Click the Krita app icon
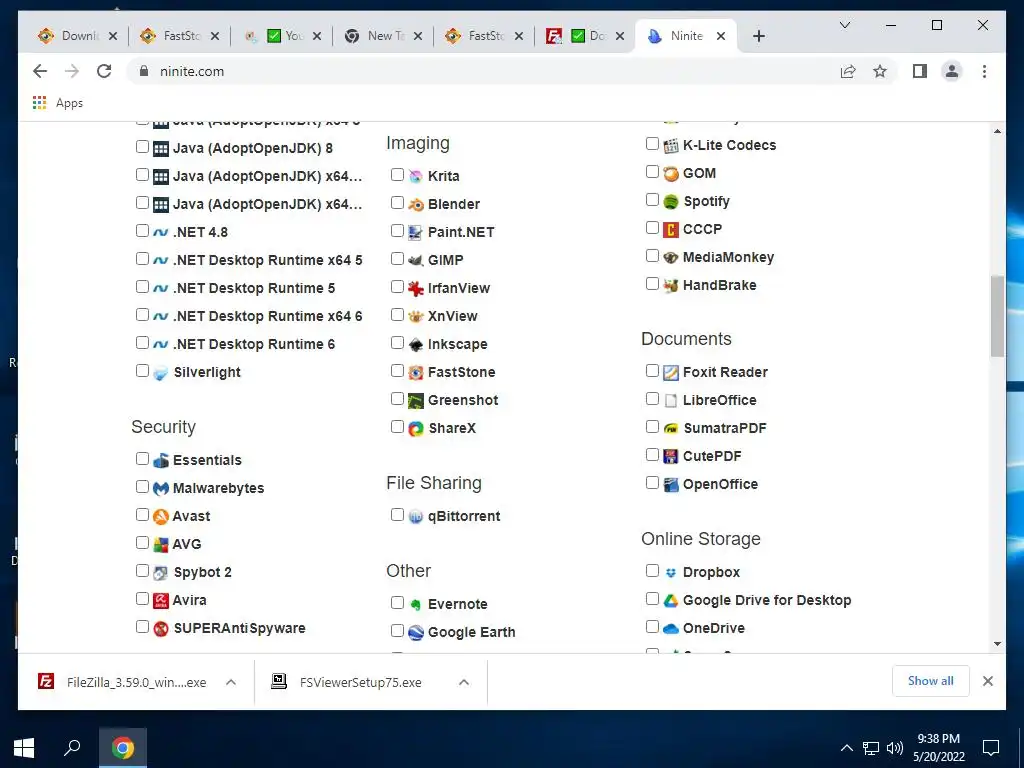 coord(416,176)
